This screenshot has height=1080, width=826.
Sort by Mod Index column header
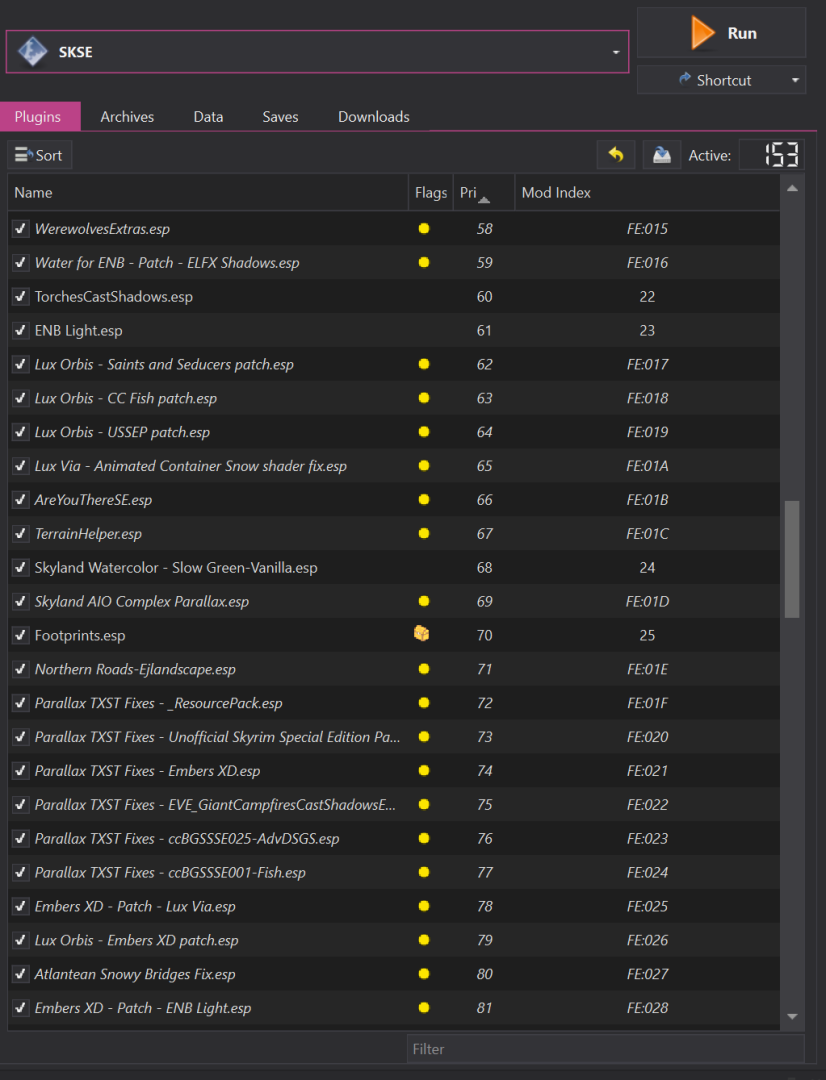[647, 193]
